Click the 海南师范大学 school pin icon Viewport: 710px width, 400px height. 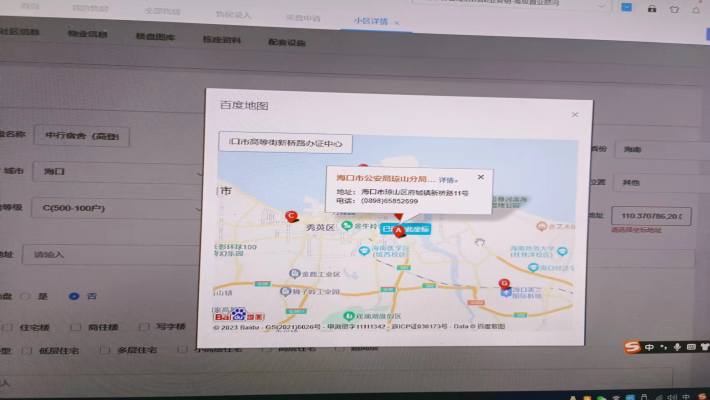562,251
